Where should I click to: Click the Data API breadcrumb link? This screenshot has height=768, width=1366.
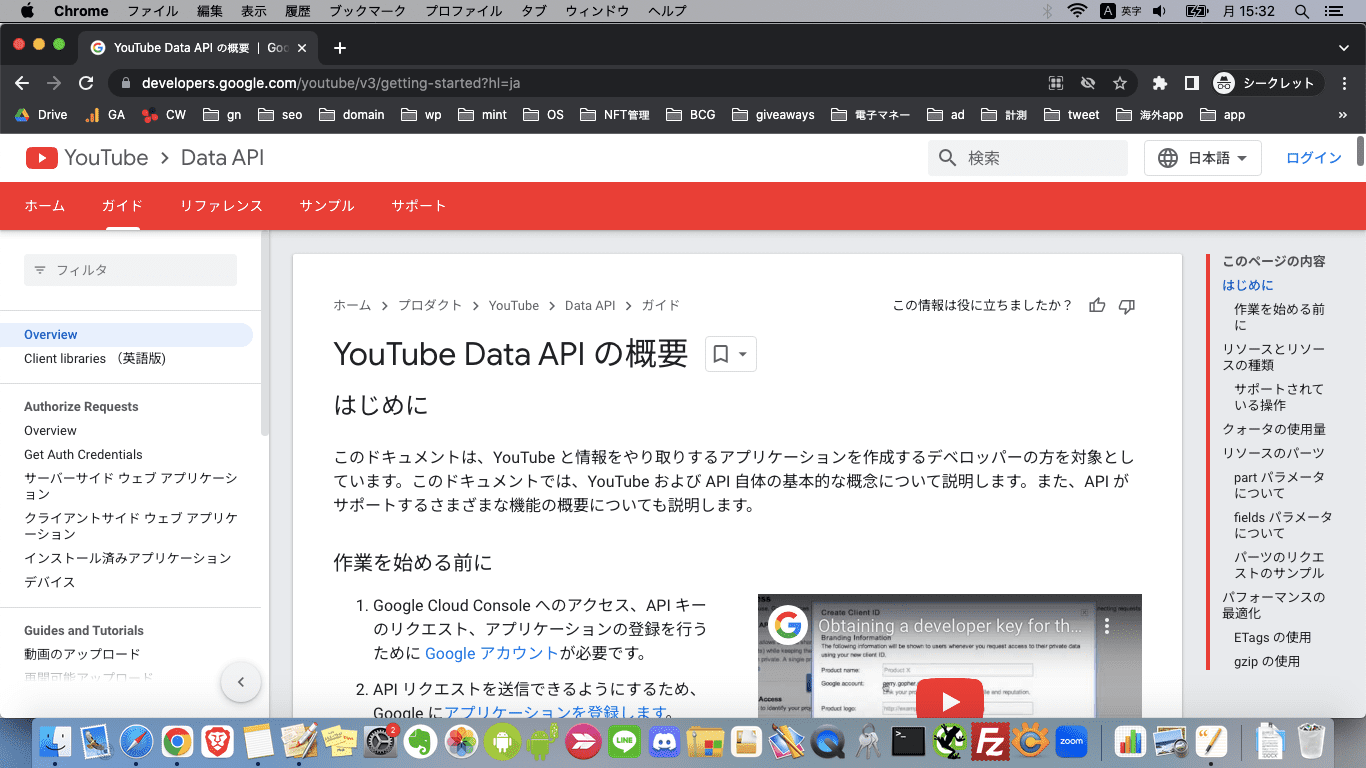coord(590,306)
